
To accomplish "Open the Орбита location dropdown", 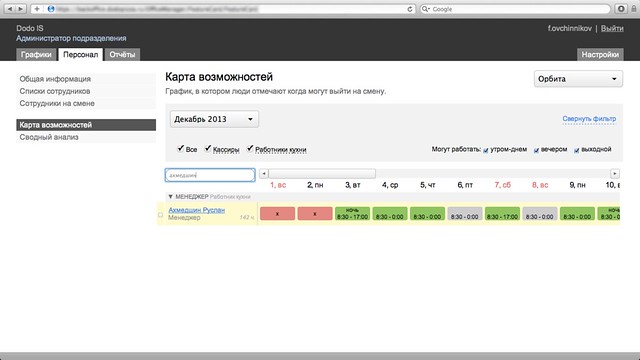I will tap(578, 79).
